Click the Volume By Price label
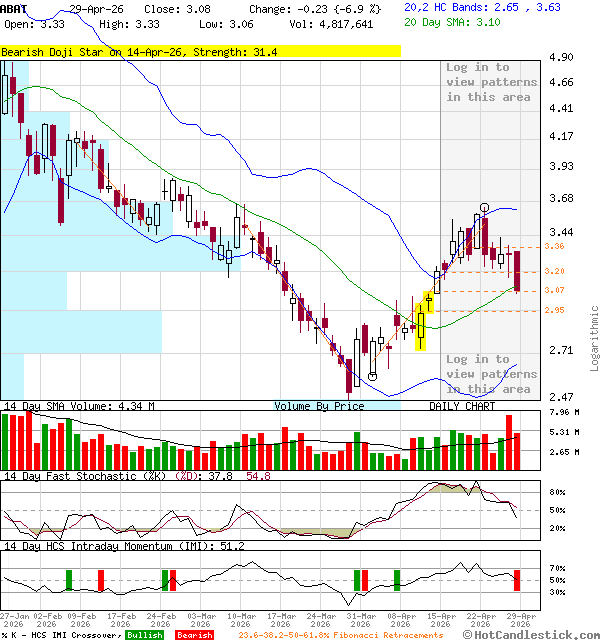Viewport: 600px width, 640px height. pyautogui.click(x=319, y=406)
